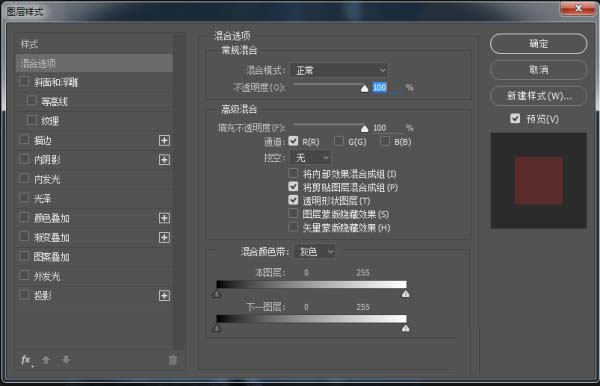Click the plus icon next to 描边
The height and width of the screenshot is (386, 600).
[x=164, y=140]
